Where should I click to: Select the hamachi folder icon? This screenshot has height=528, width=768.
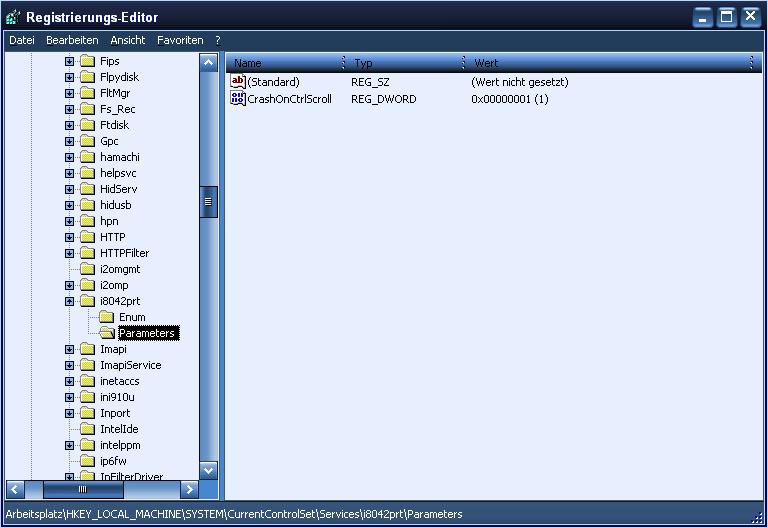point(87,157)
